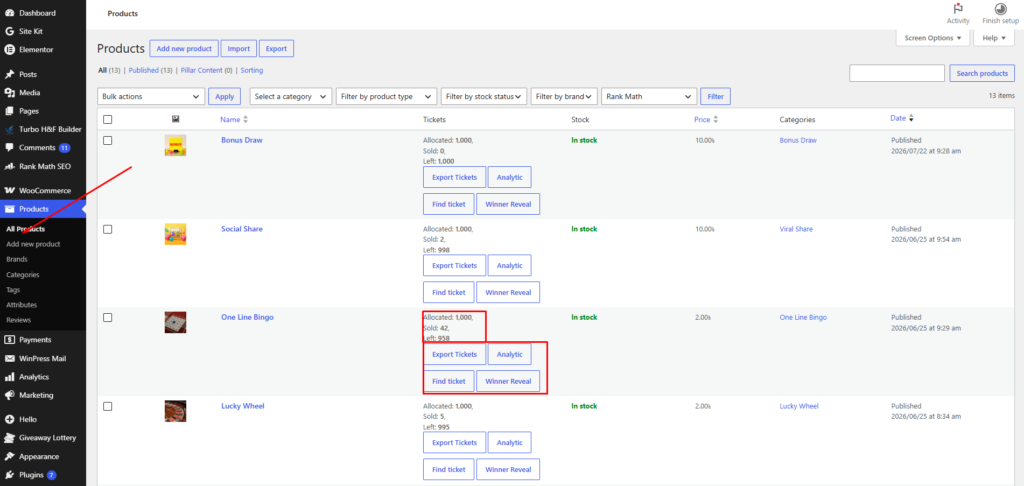Click the WooCommerce logo icon
Screen dimensions: 1024x486
[x=10, y=191]
